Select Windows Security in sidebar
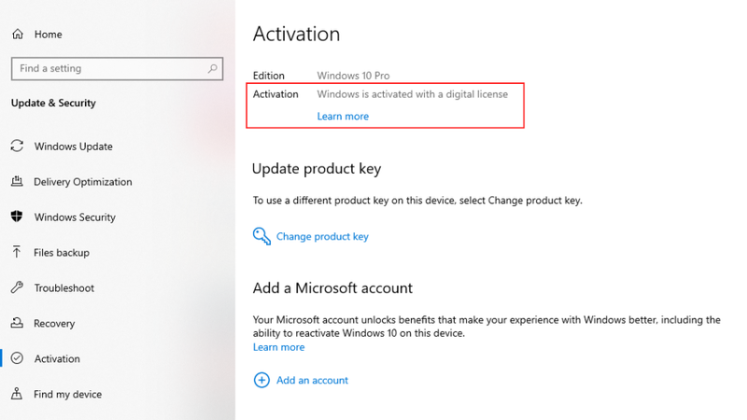This screenshot has width=747, height=420. click(75, 217)
